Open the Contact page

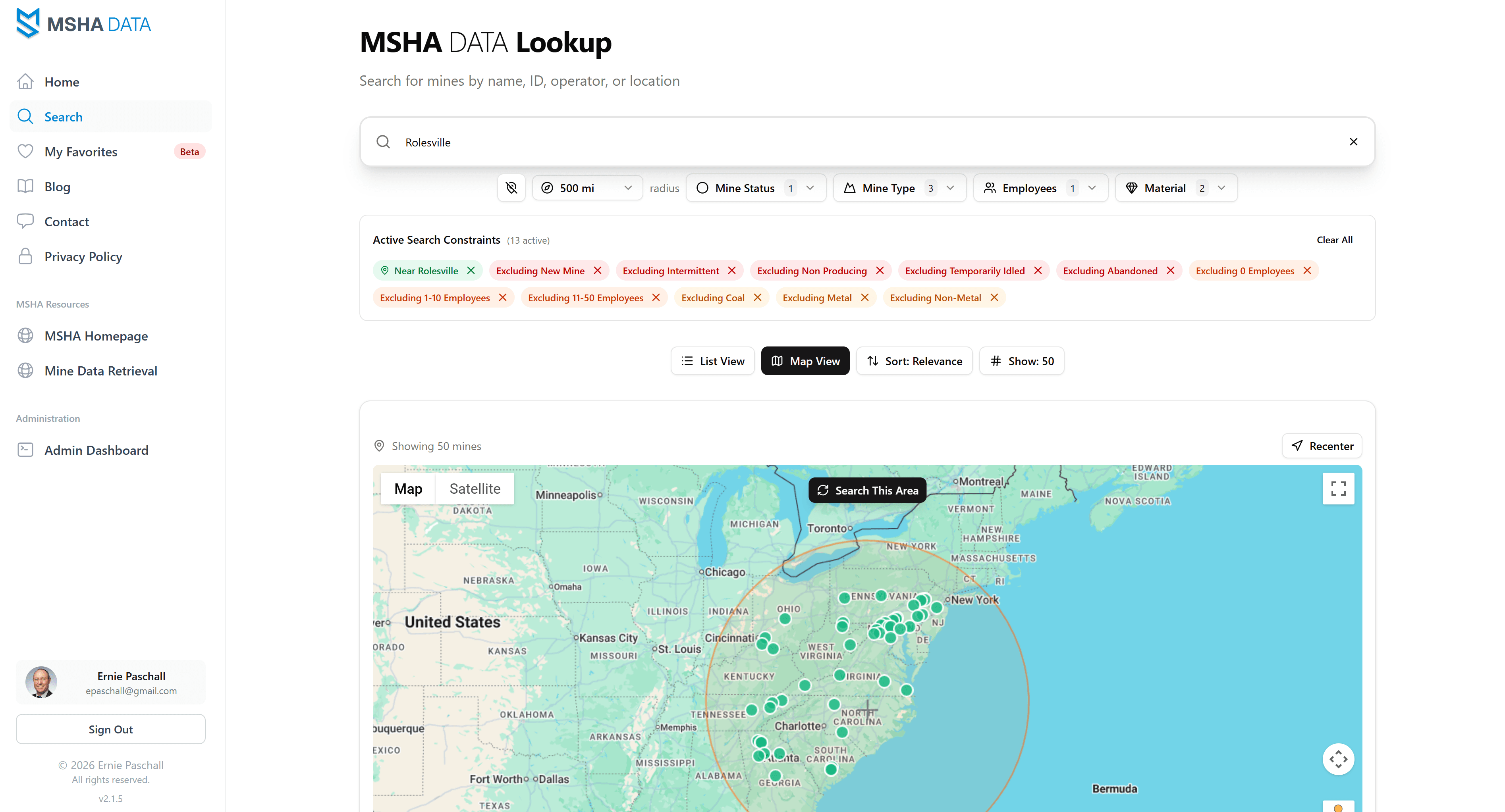66,221
